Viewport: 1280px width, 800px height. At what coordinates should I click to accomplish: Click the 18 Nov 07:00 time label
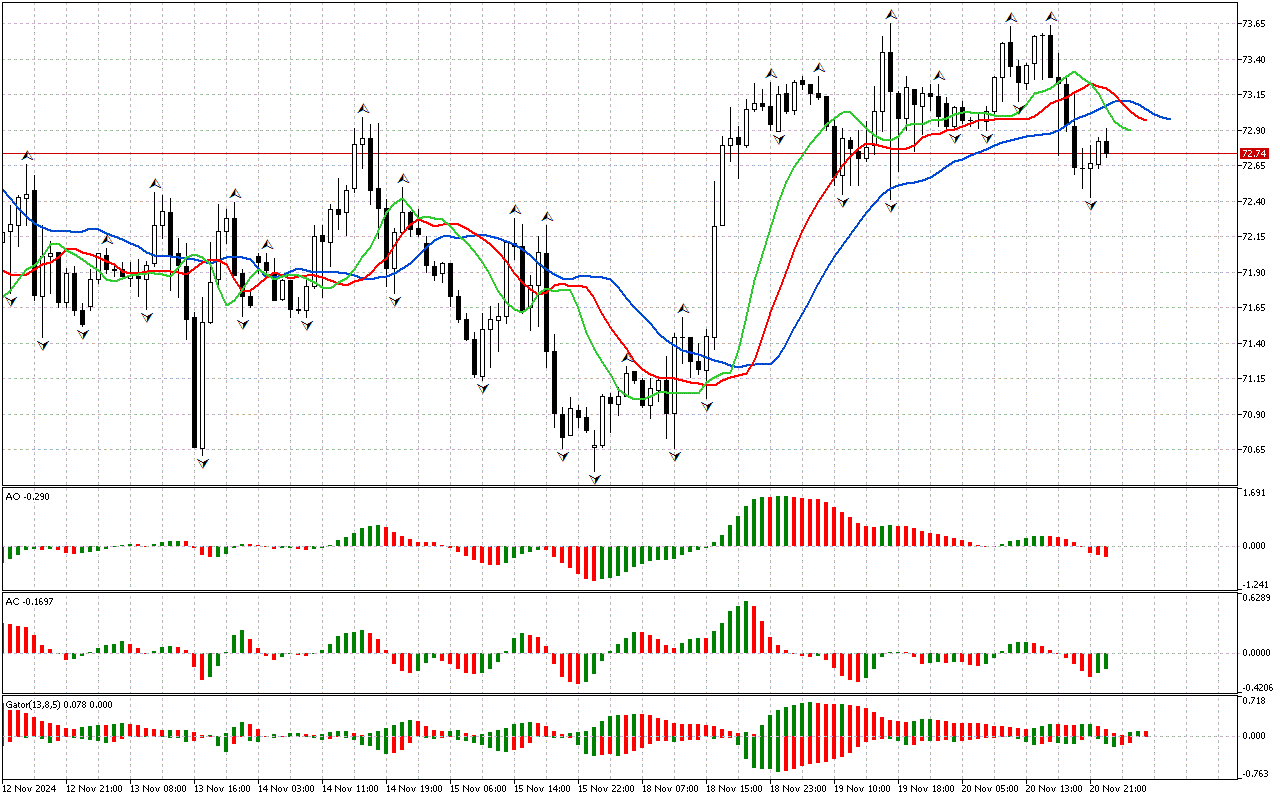click(x=670, y=789)
